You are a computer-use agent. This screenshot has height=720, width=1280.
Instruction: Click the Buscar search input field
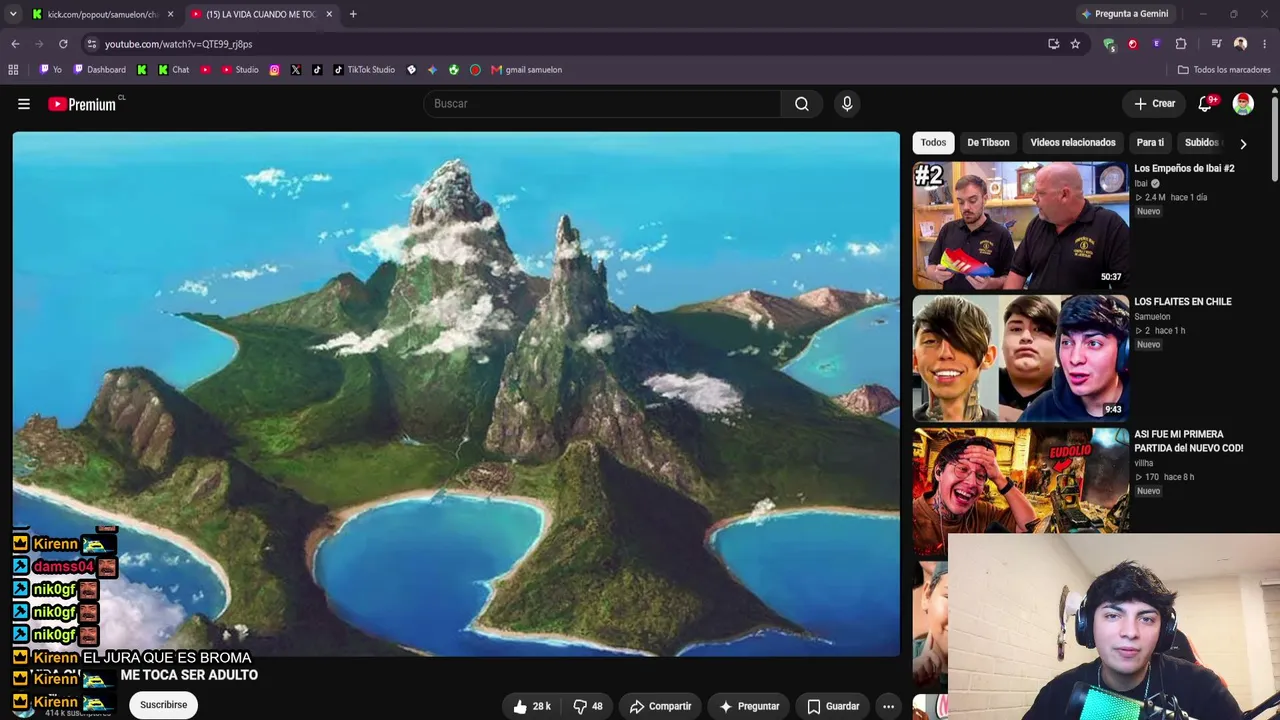[x=602, y=104]
